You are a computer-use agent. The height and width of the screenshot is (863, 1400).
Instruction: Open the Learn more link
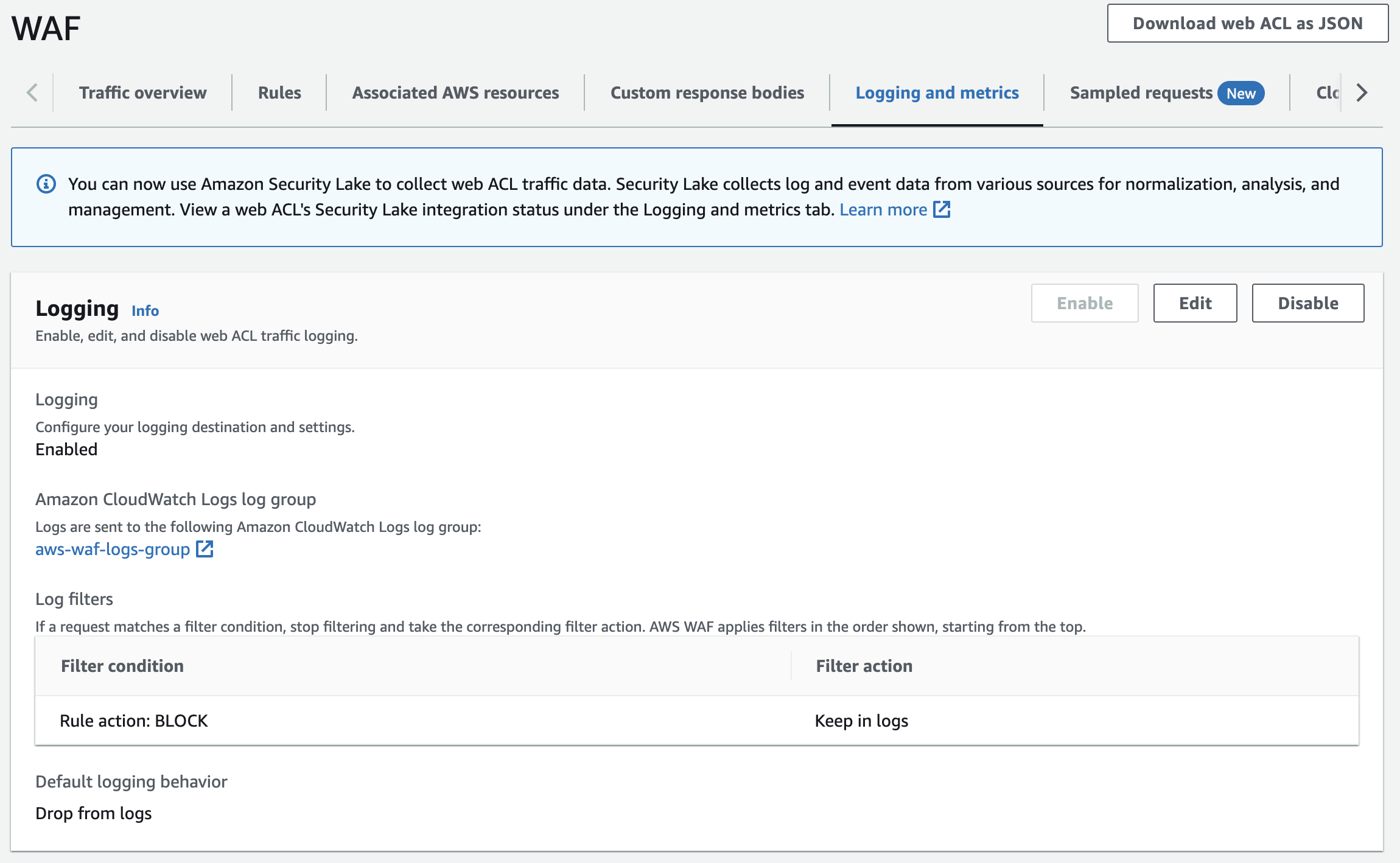pos(883,209)
